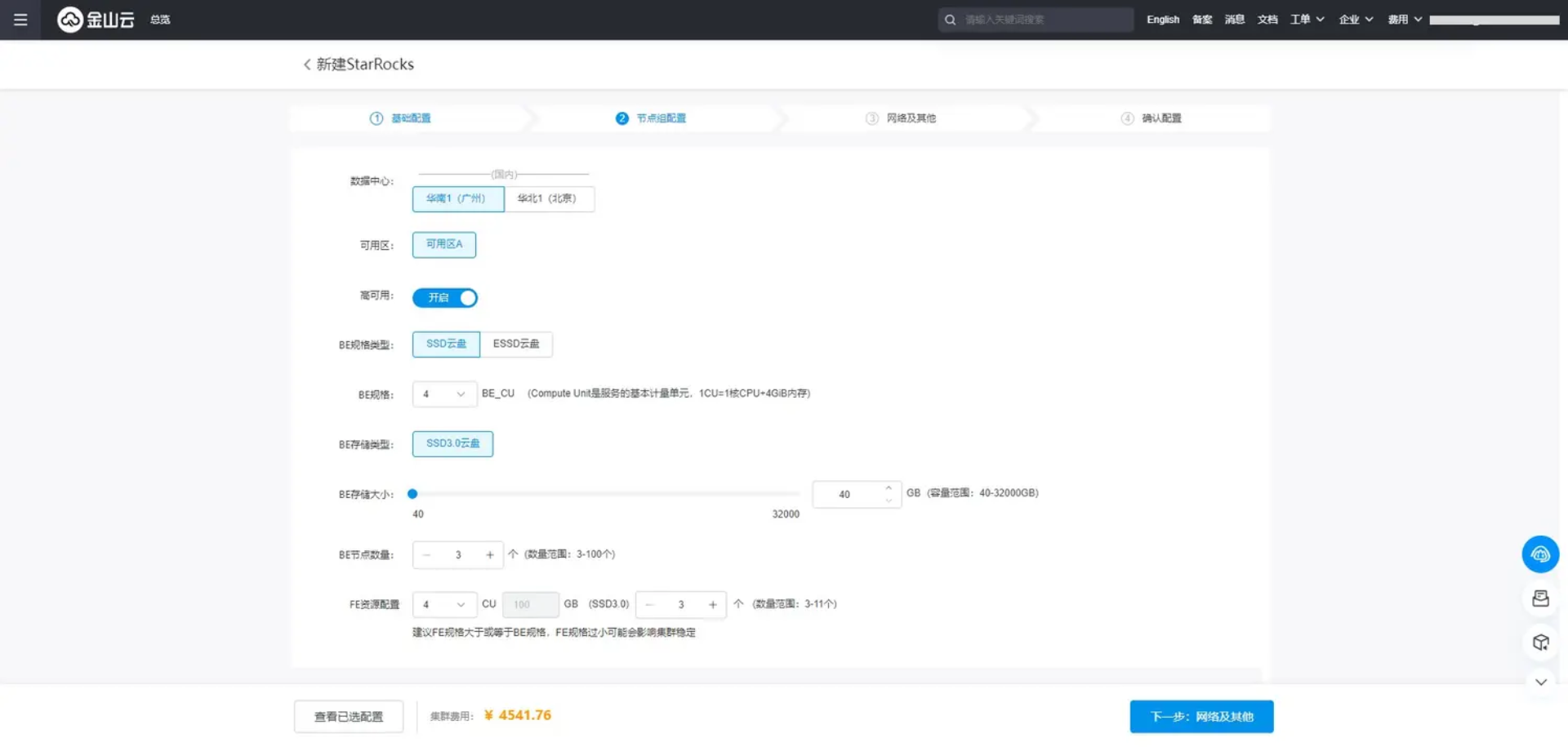Click the plus icon for BE节点数量
The height and width of the screenshot is (747, 1568).
click(490, 555)
